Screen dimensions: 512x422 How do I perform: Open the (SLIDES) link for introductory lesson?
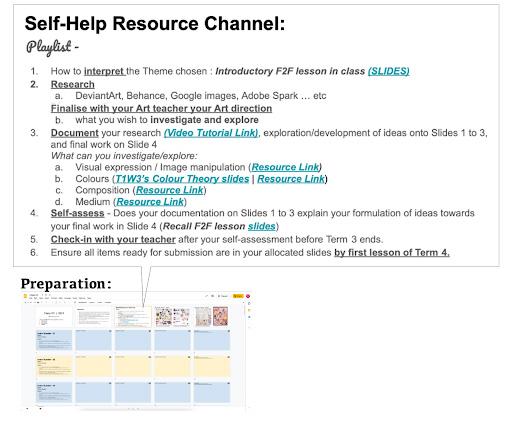[389, 71]
